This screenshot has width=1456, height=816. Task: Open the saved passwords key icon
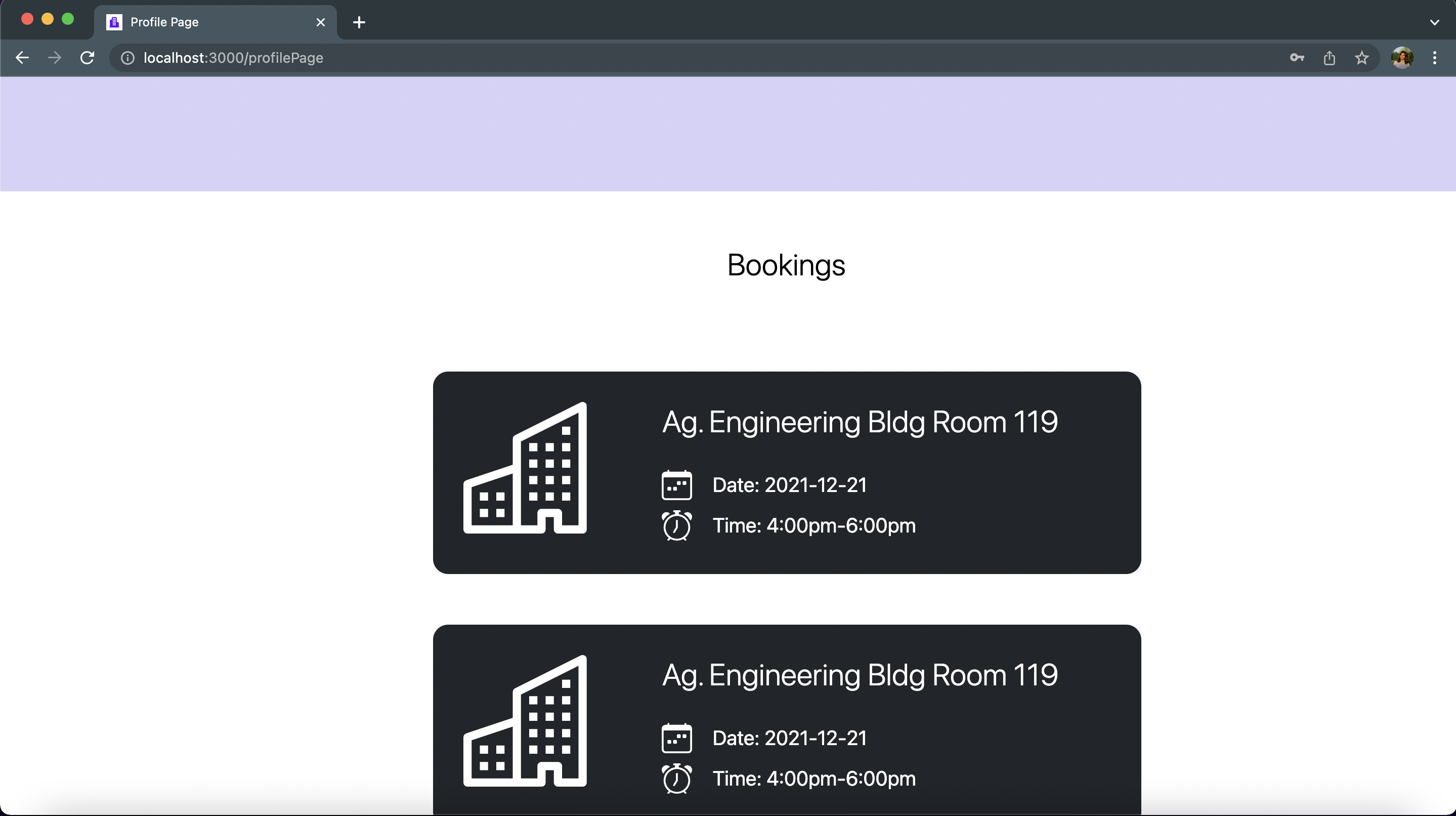(x=1297, y=58)
